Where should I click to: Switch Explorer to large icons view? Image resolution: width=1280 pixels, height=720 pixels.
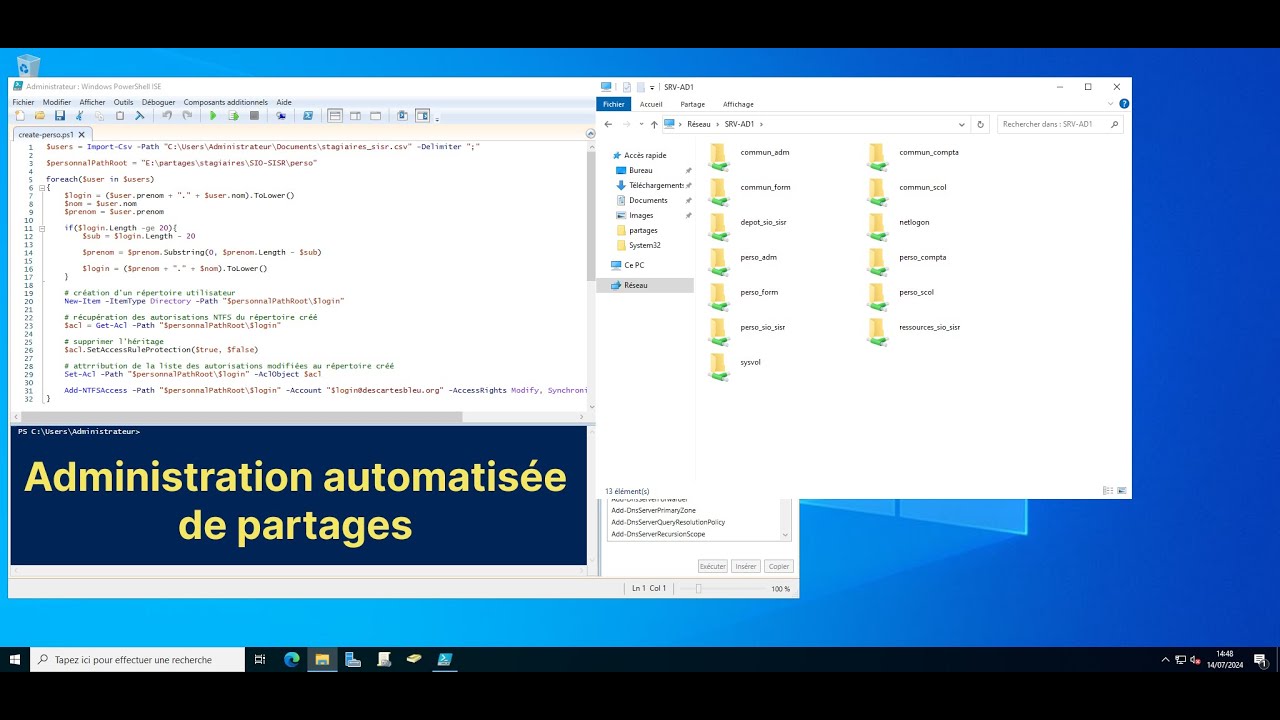(x=1121, y=491)
